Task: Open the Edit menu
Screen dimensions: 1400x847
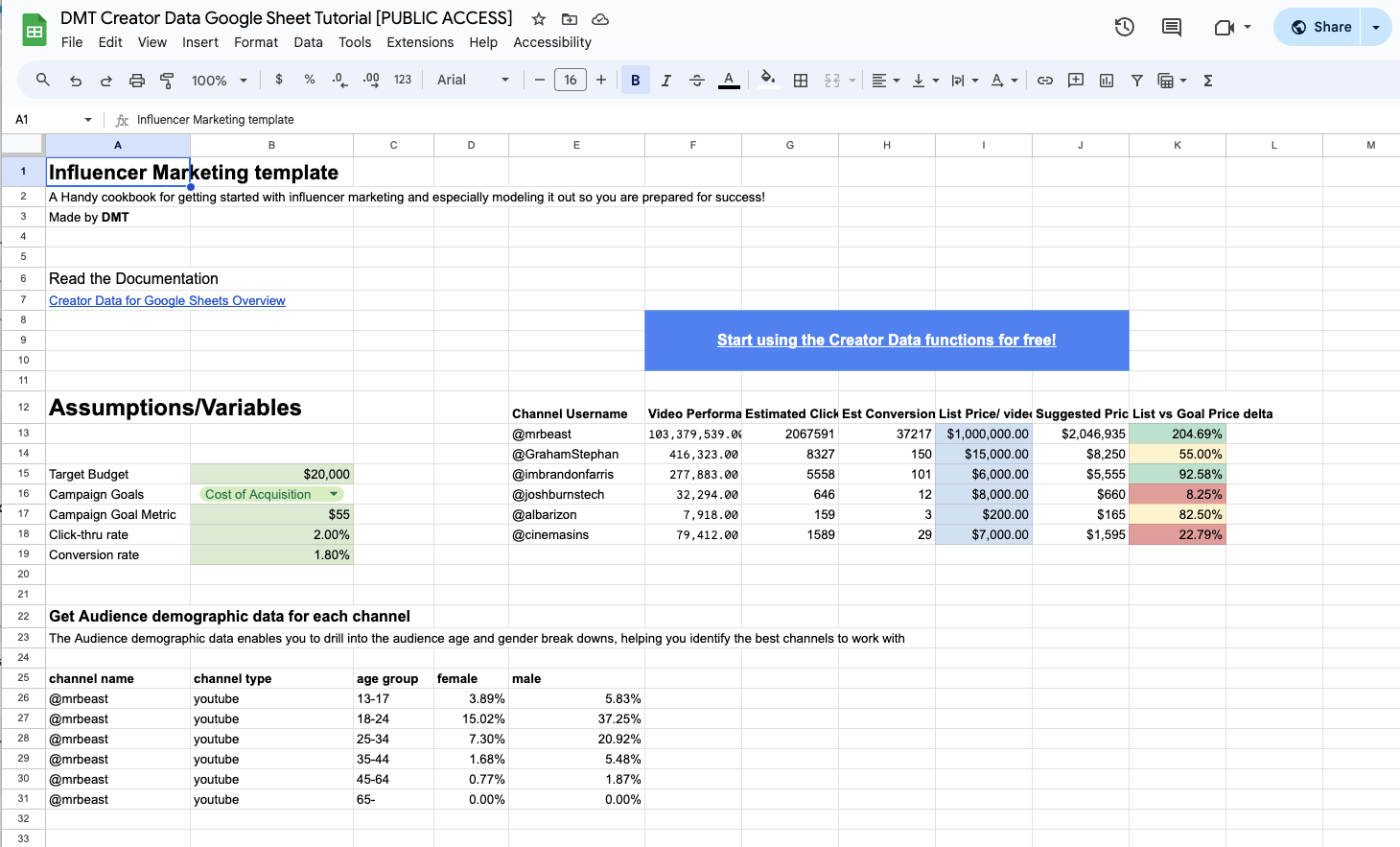Action: [110, 42]
